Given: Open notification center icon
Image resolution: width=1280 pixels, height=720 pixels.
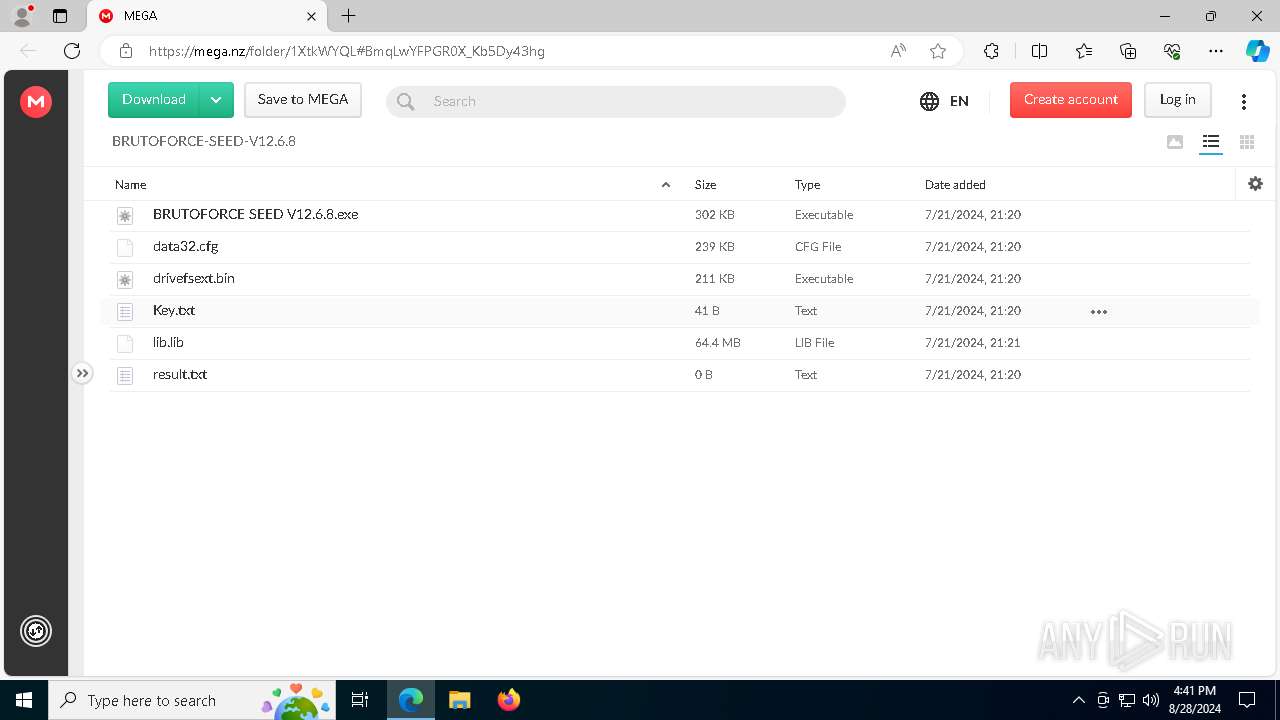Looking at the screenshot, I should (1247, 700).
